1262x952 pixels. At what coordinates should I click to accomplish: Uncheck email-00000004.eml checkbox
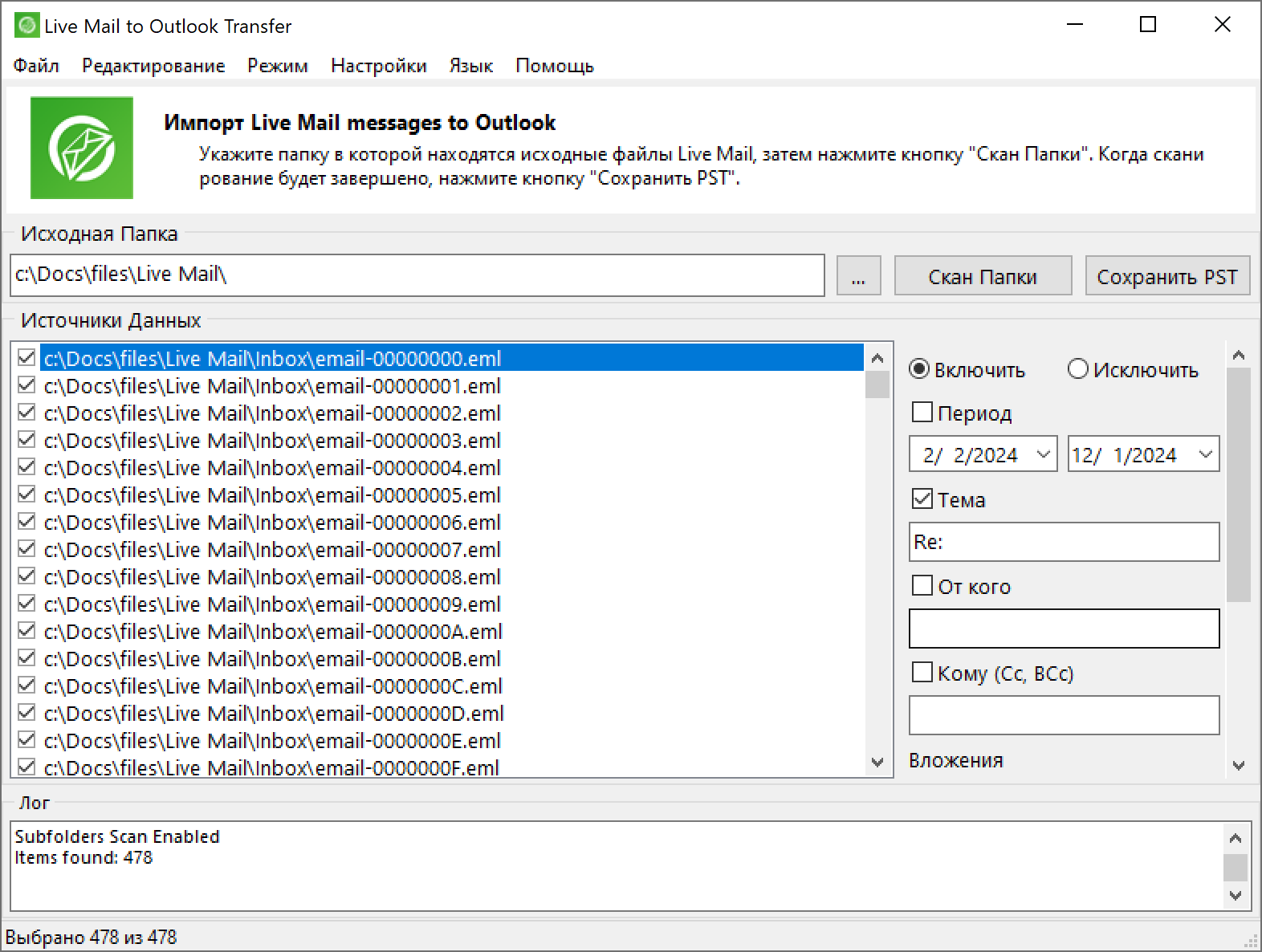(26, 466)
